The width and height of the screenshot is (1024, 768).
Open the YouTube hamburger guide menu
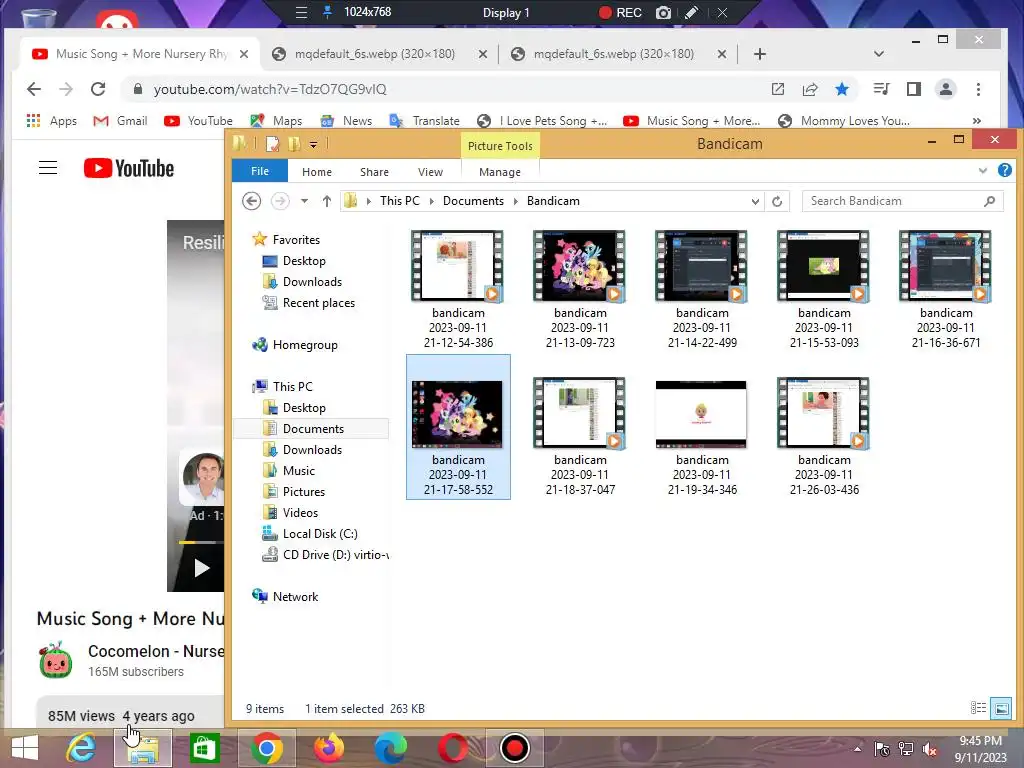(x=48, y=168)
